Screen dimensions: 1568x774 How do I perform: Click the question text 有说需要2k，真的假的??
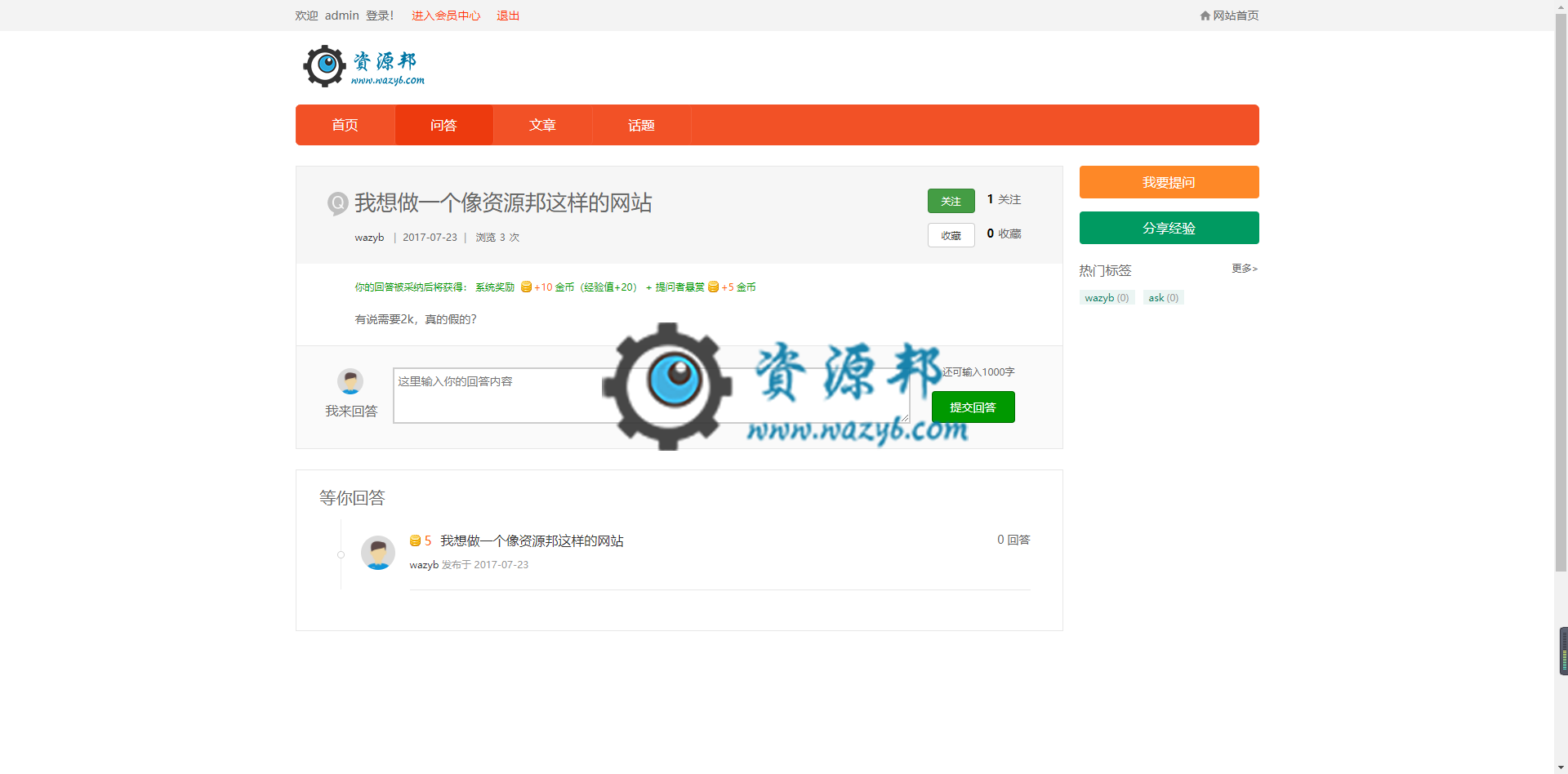click(416, 319)
